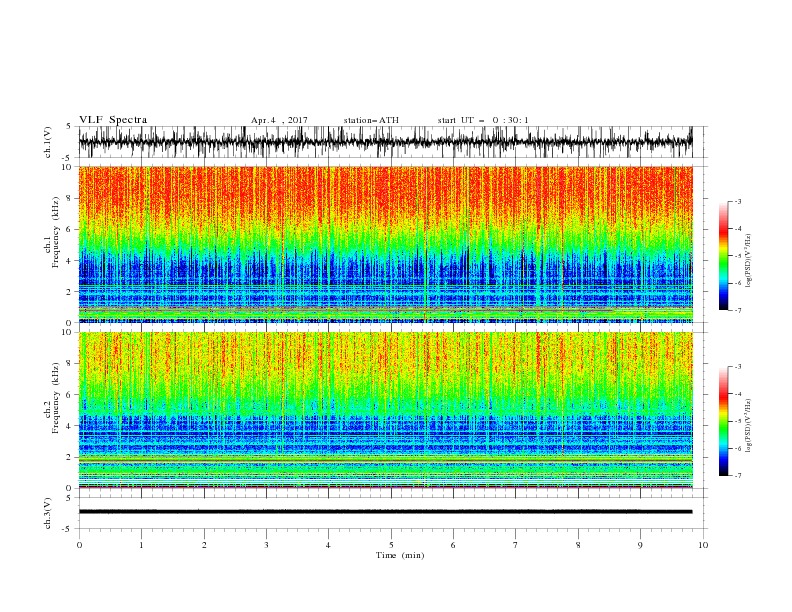Click the "6" kHz tick on the ch.2 spectrogram axis
Screen dimensions: 792x612
70,395
